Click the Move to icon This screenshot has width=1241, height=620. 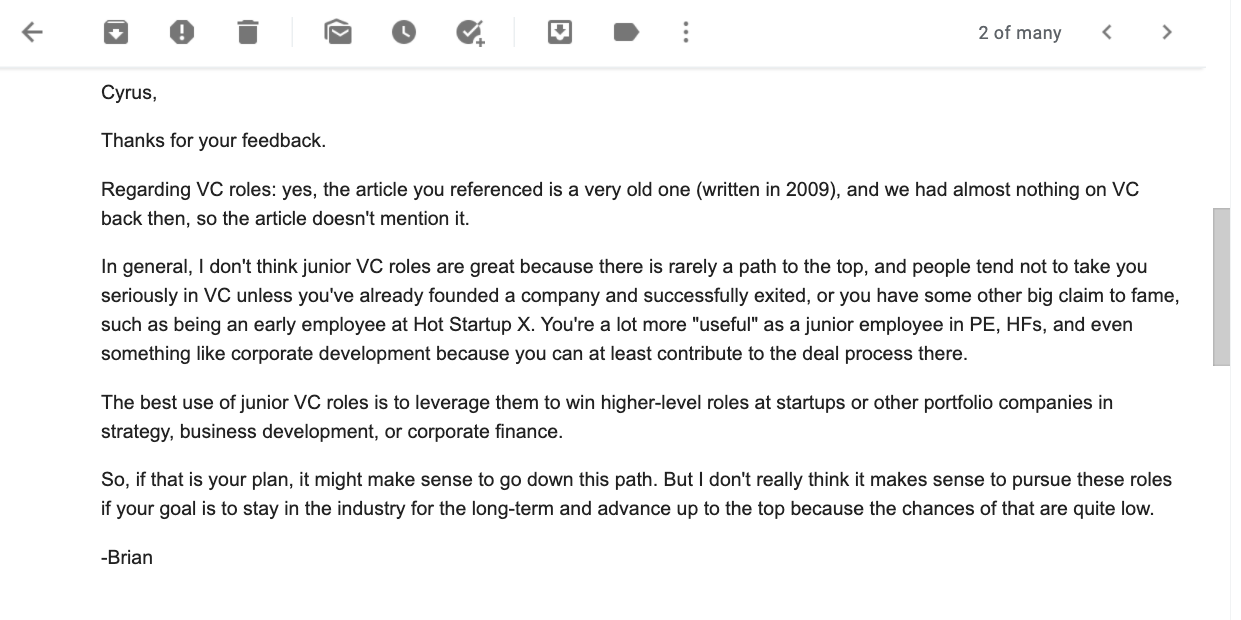pos(560,32)
